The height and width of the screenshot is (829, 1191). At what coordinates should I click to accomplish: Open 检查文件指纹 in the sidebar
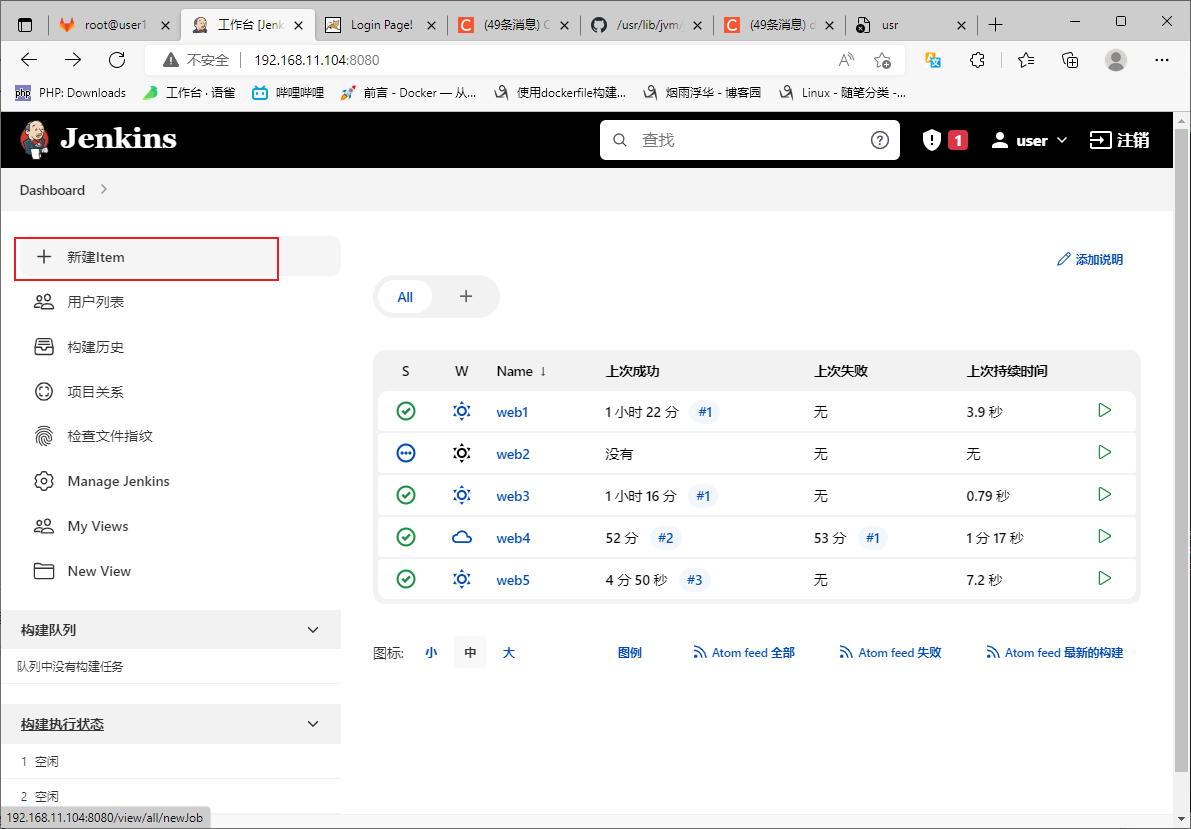[110, 436]
